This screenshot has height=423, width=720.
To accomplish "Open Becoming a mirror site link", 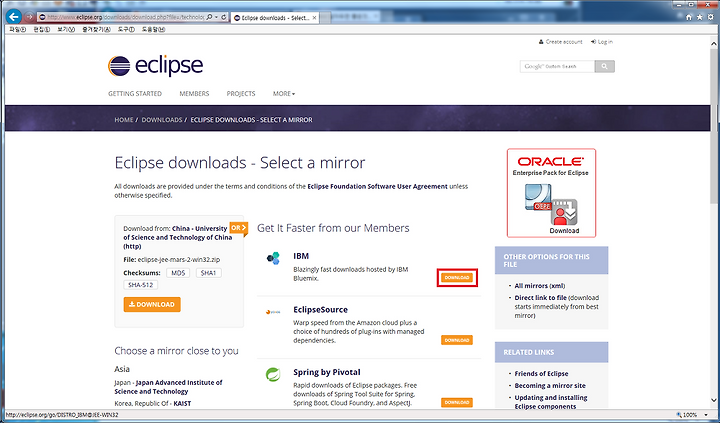I will tap(550, 386).
